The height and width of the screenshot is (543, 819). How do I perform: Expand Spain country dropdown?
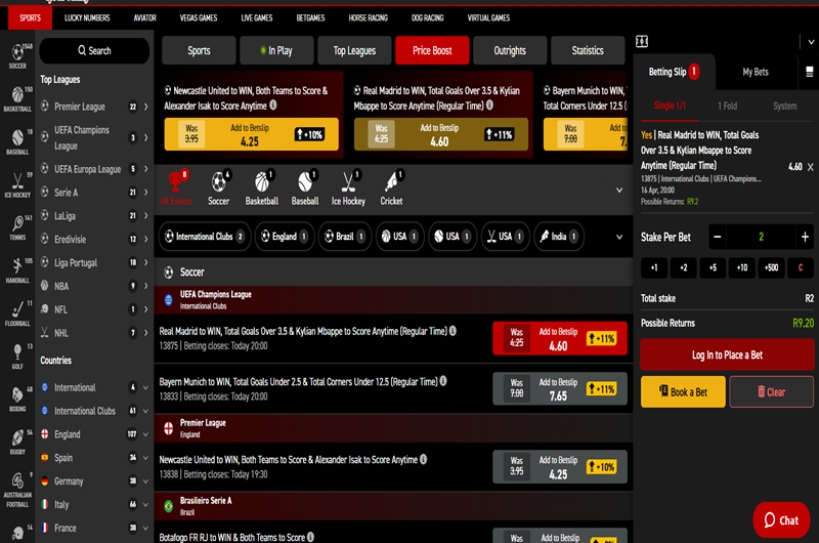146,458
